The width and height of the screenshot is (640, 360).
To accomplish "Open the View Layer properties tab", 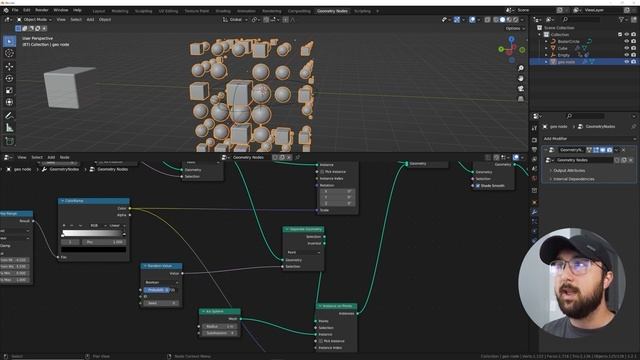I will coord(534,160).
